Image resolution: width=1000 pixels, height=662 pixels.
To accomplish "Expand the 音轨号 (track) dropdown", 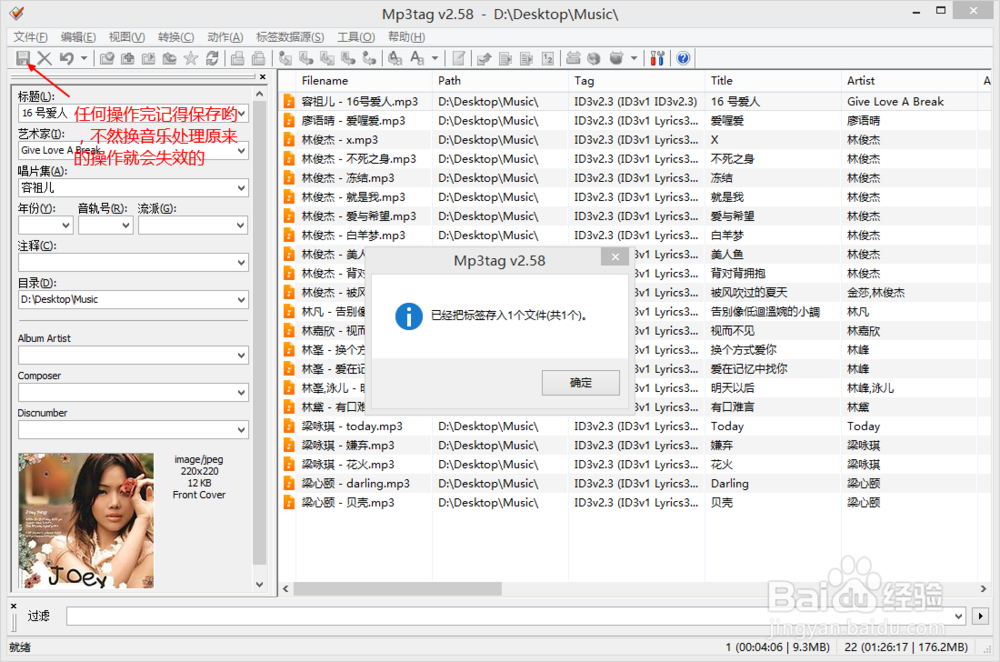I will [x=126, y=225].
